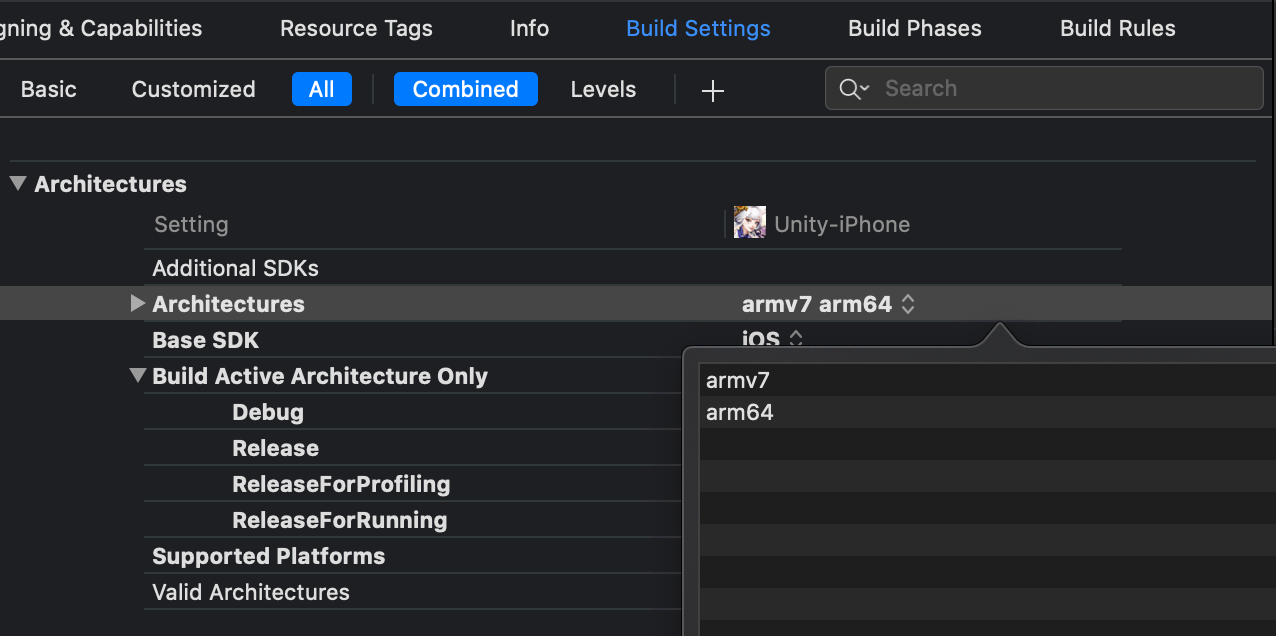Open the armv7 arm64 architectures dropdown

click(828, 304)
